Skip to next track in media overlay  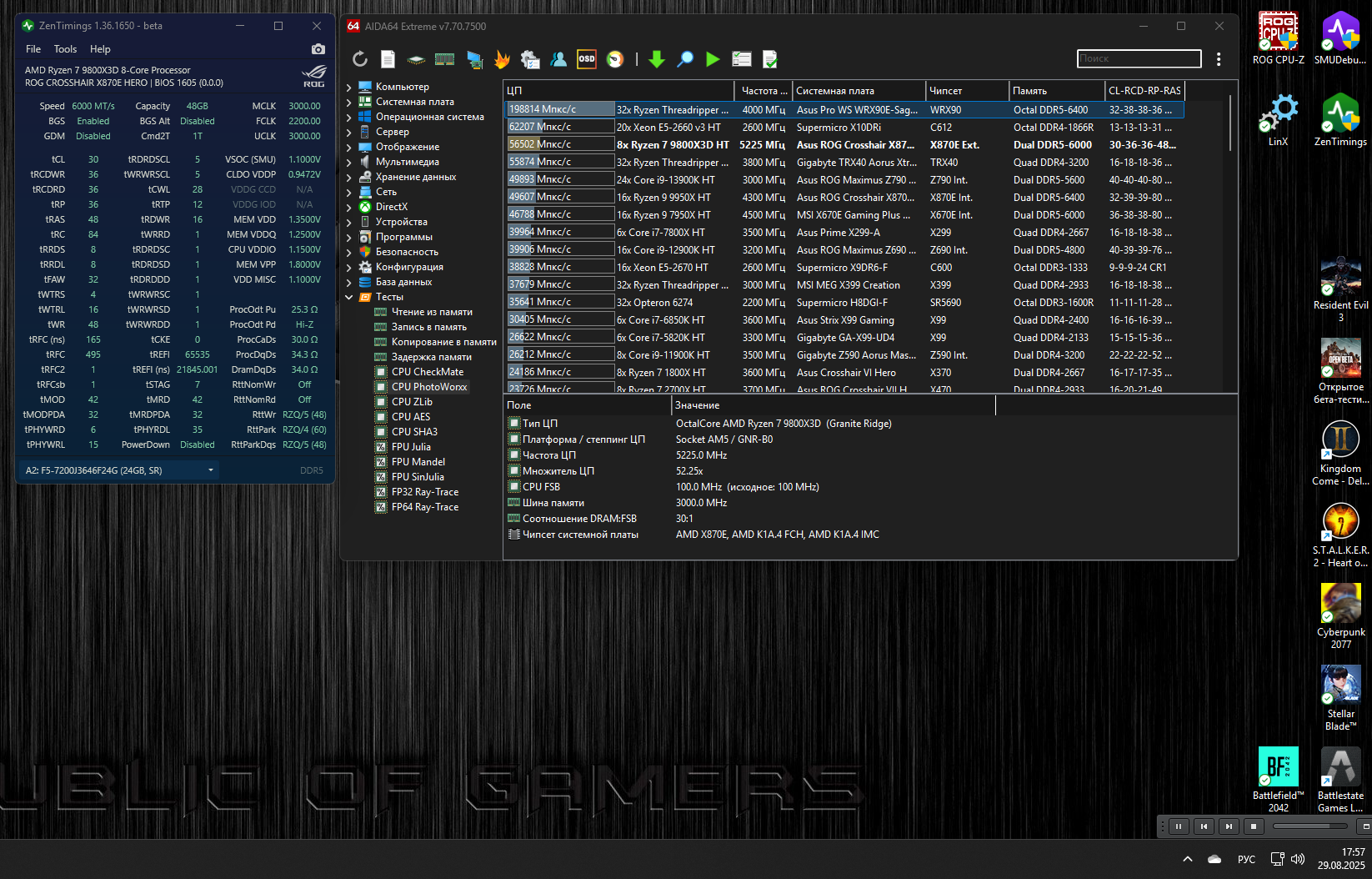coord(1229,826)
